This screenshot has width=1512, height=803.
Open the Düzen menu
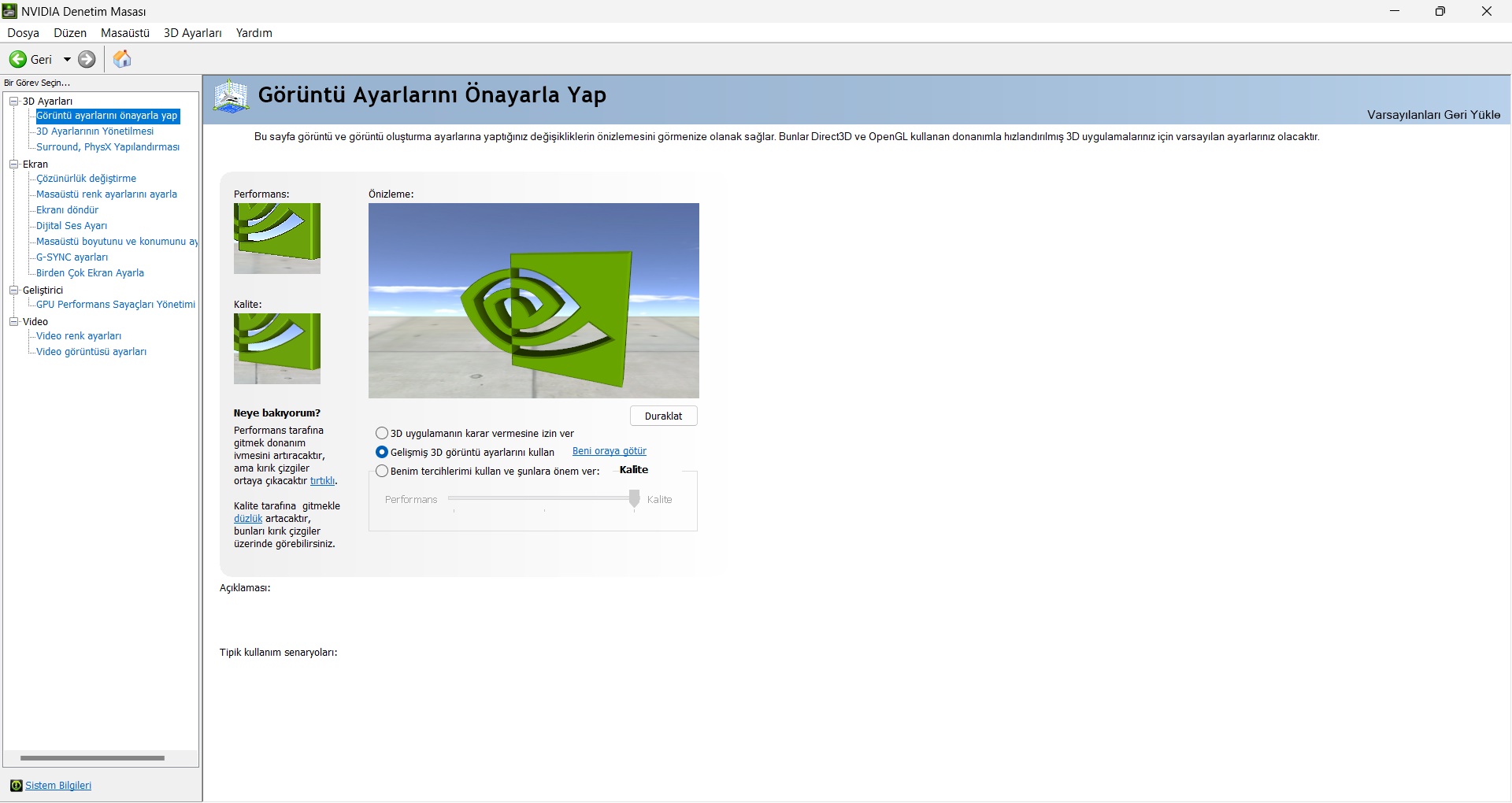coord(70,33)
